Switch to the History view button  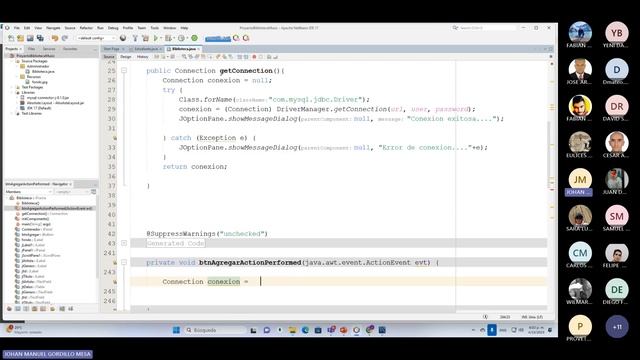click(x=142, y=57)
